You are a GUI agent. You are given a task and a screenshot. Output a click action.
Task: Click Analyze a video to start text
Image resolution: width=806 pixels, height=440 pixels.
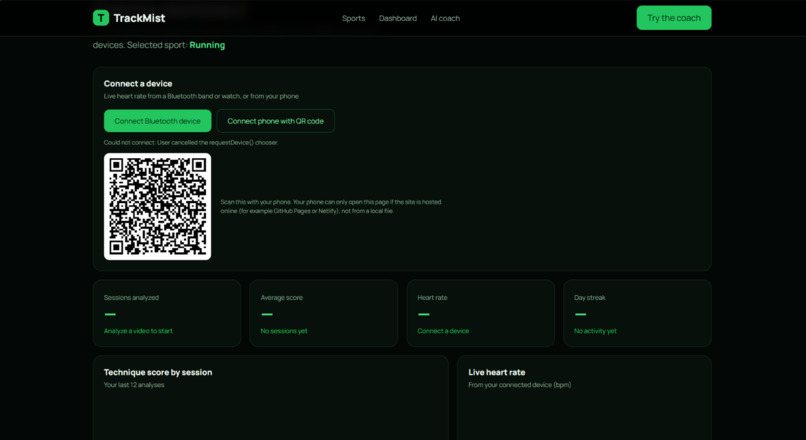pos(138,331)
